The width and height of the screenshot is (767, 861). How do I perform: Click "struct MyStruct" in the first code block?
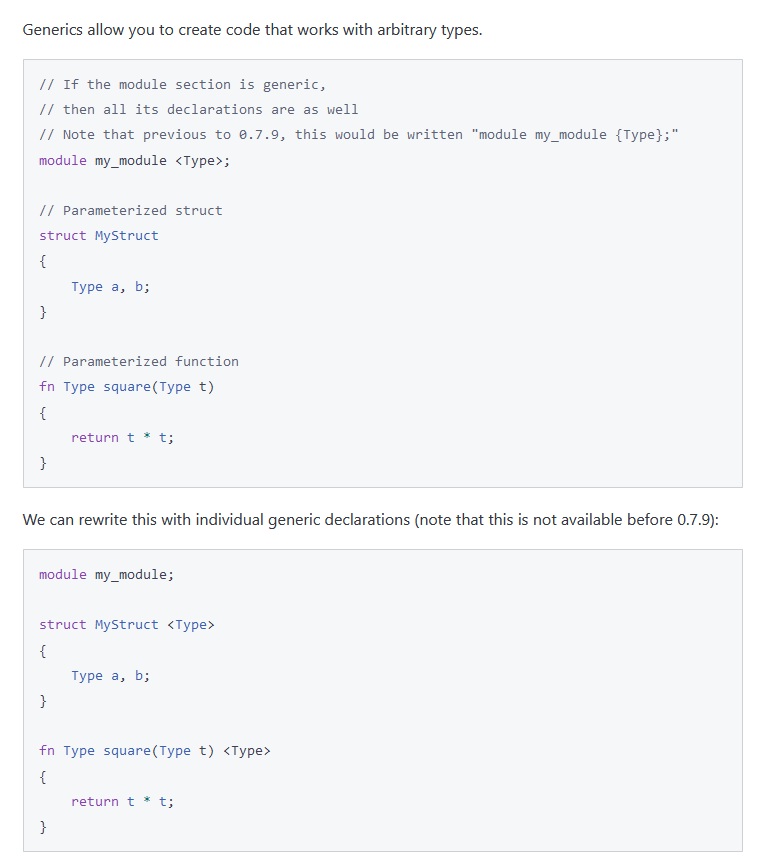[x=98, y=236]
